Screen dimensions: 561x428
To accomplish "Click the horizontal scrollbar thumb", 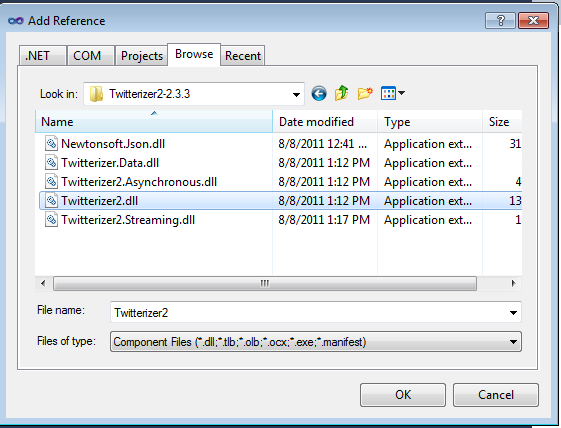I will tap(265, 283).
